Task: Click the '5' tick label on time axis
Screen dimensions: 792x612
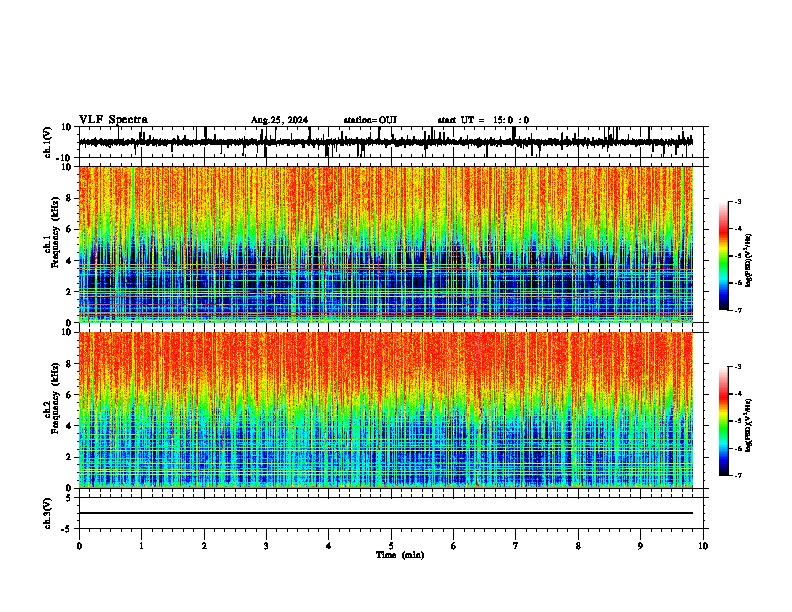Action: coord(391,546)
